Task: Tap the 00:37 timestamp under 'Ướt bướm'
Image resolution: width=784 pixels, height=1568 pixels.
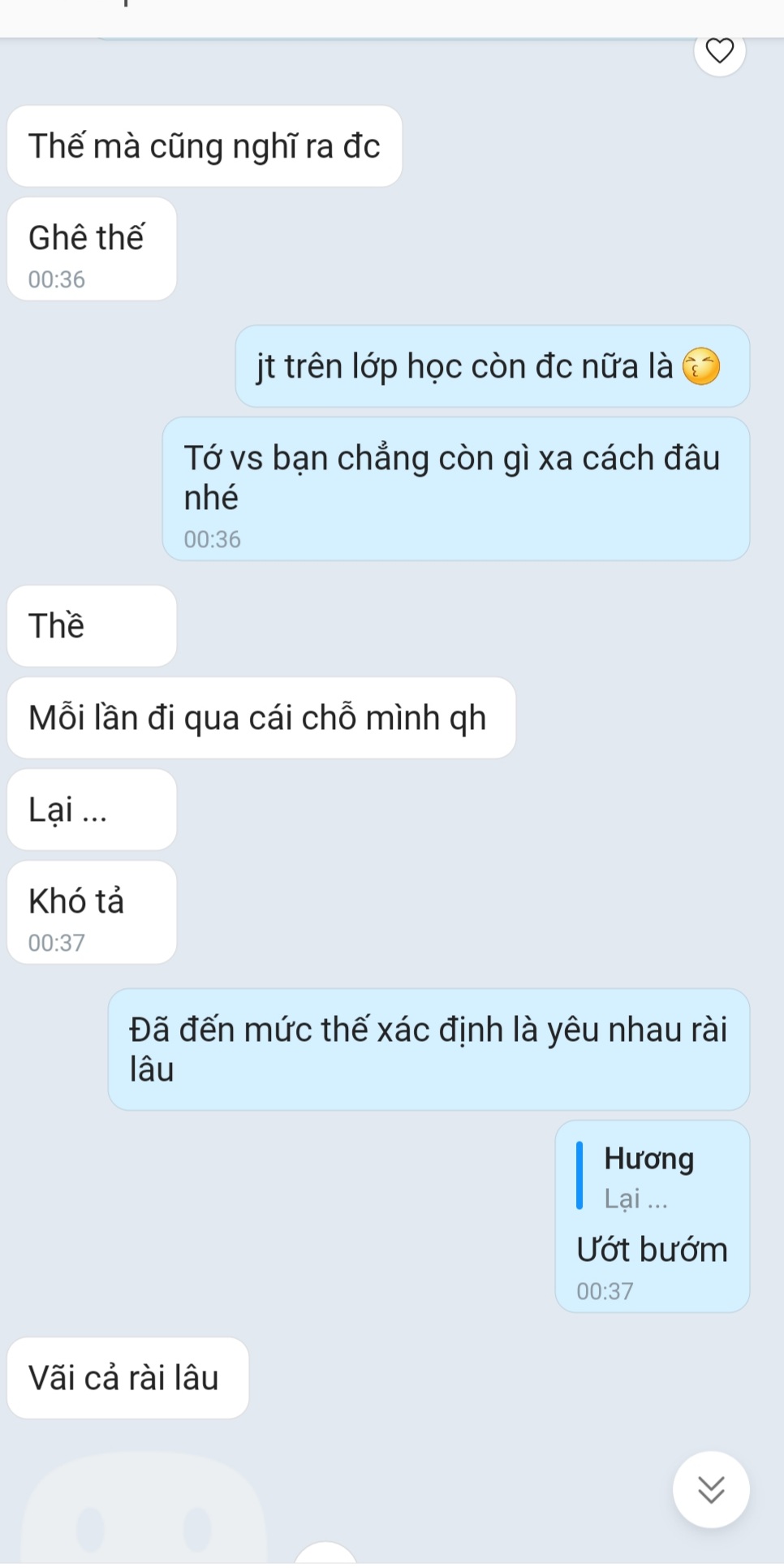Action: click(x=605, y=1291)
